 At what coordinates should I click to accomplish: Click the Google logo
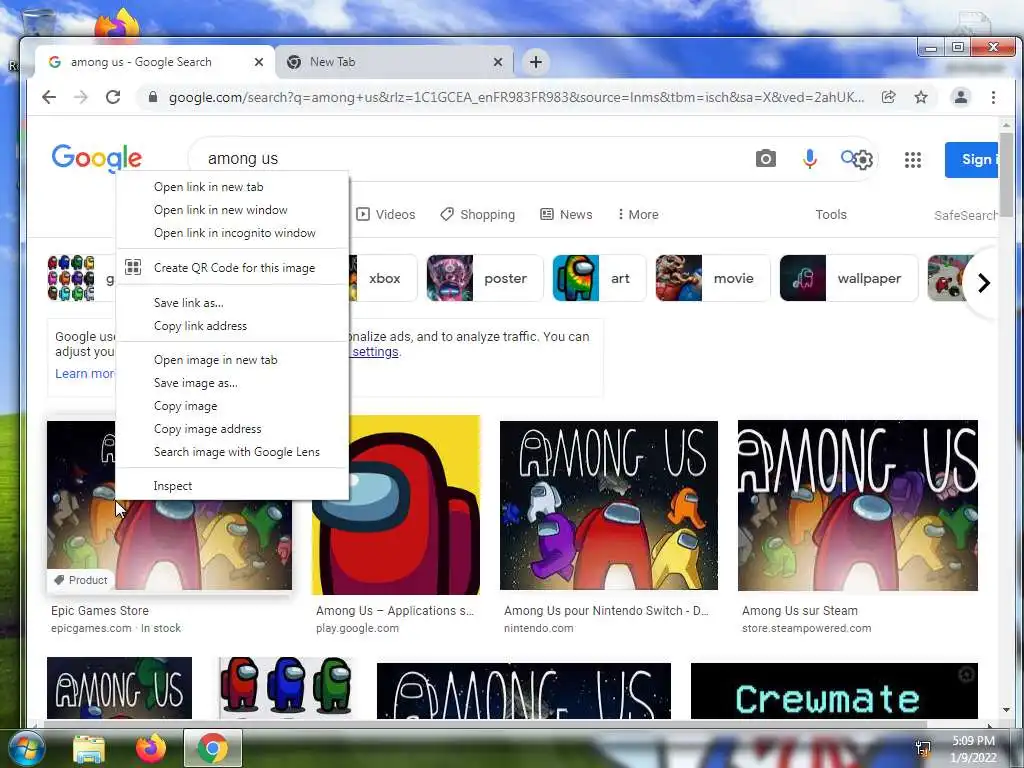97,158
